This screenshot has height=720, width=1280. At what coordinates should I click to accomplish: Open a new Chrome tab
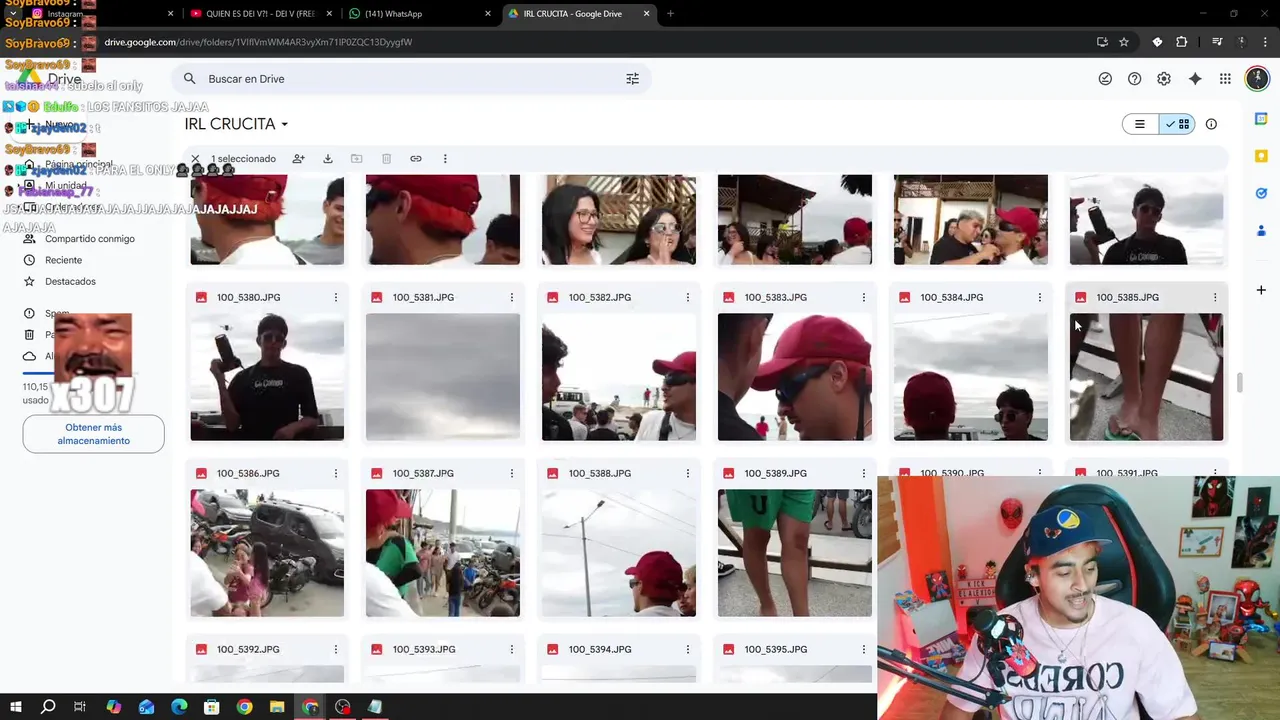pyautogui.click(x=670, y=14)
